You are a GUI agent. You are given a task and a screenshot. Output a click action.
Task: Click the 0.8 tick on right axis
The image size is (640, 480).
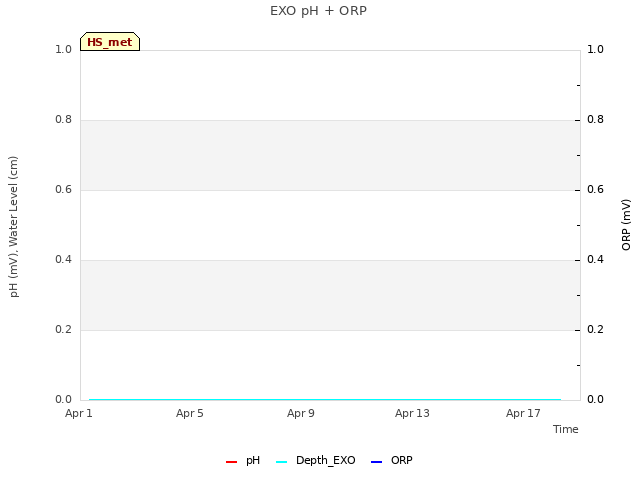click(596, 119)
